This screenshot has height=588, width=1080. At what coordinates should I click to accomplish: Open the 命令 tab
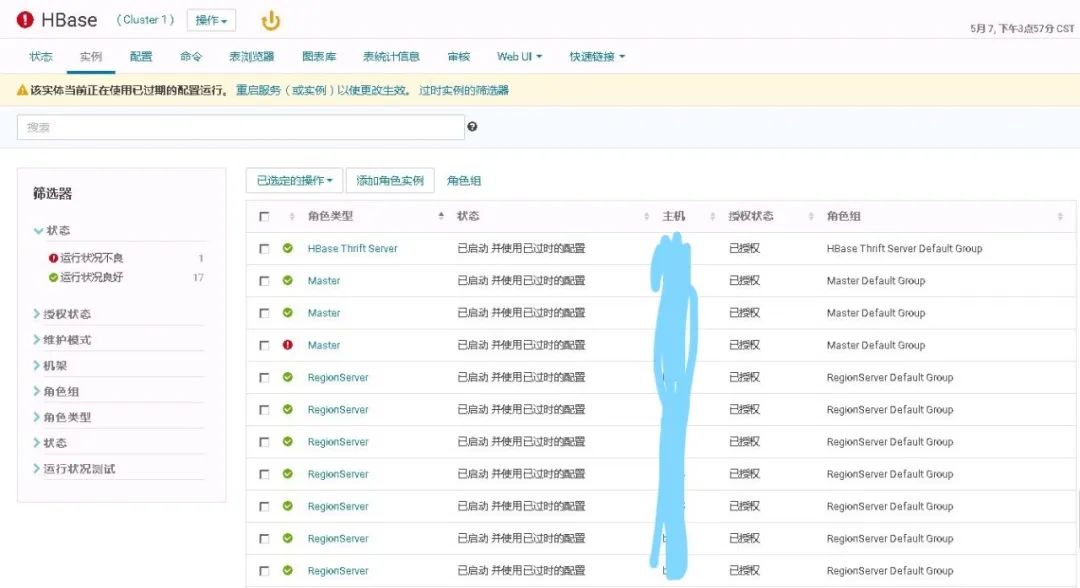tap(191, 56)
